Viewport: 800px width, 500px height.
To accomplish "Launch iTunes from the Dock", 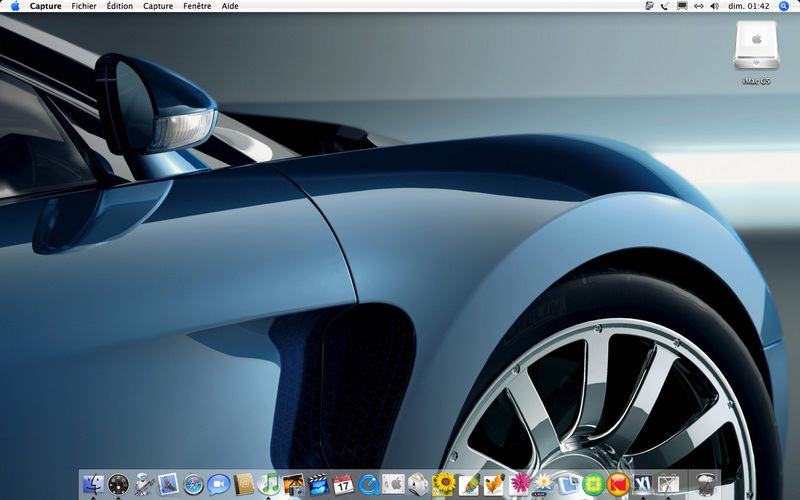I will [x=268, y=484].
